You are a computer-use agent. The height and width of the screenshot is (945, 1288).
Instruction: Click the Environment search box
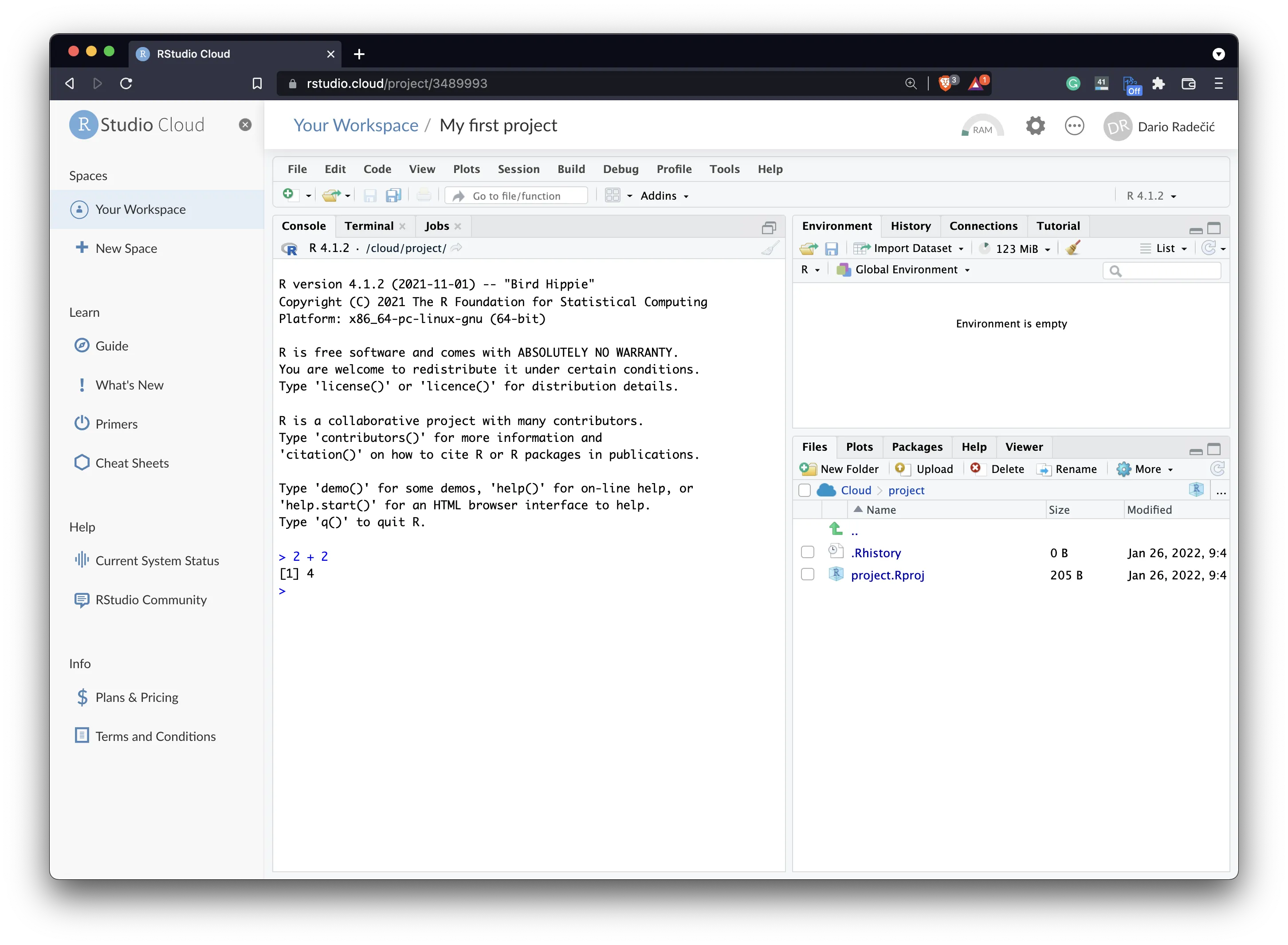coord(1162,271)
